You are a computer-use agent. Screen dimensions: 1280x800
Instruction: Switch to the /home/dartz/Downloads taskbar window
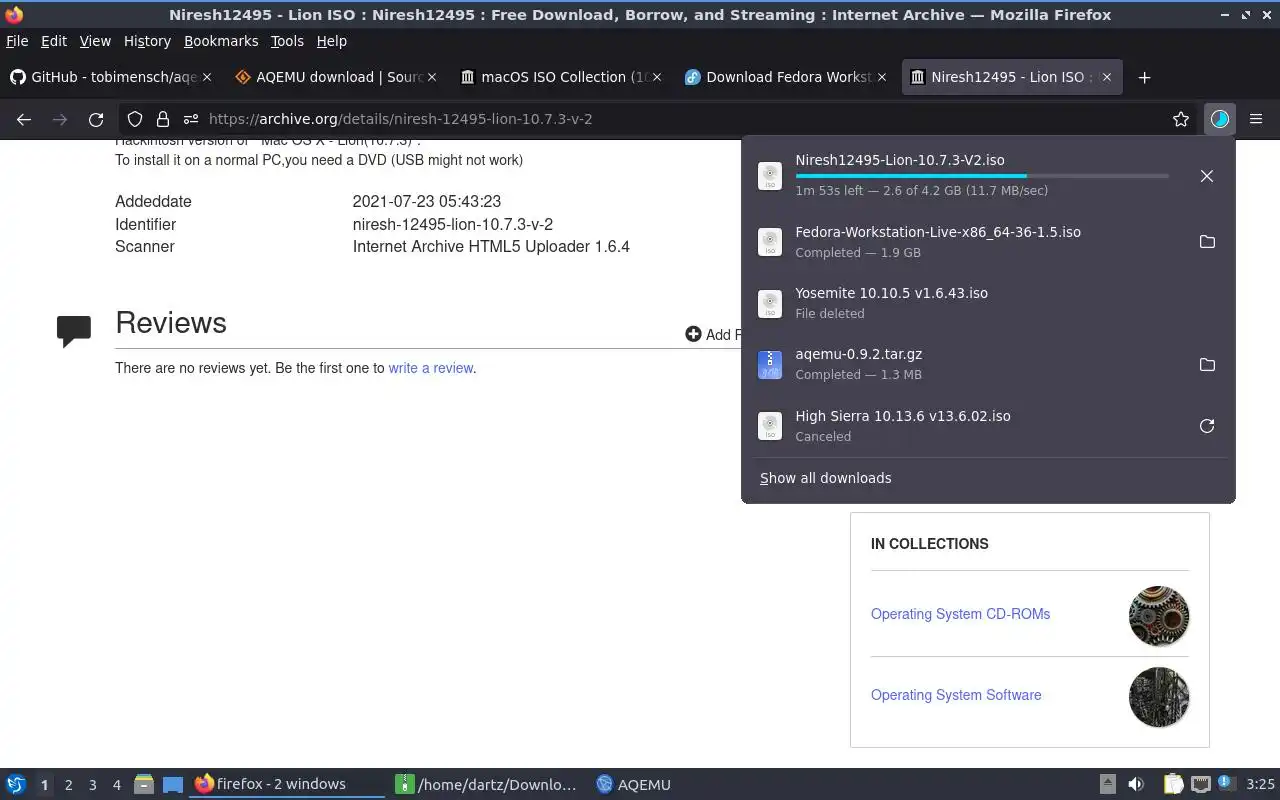487,785
